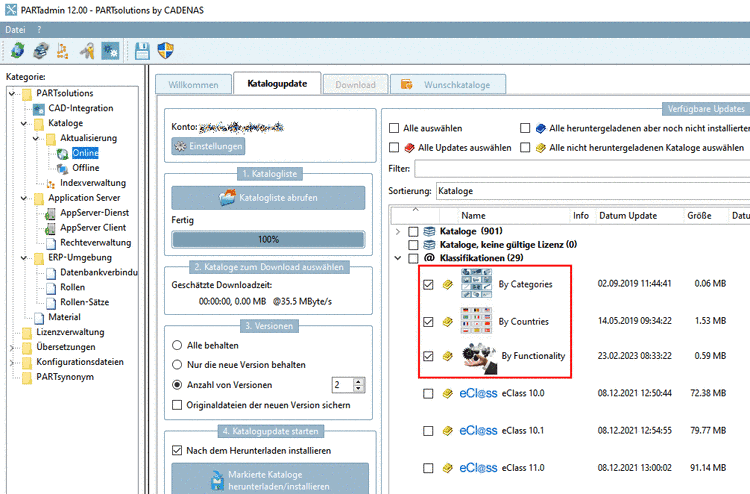
Task: Switch to the Wunschkataloge tab
Action: [448, 85]
